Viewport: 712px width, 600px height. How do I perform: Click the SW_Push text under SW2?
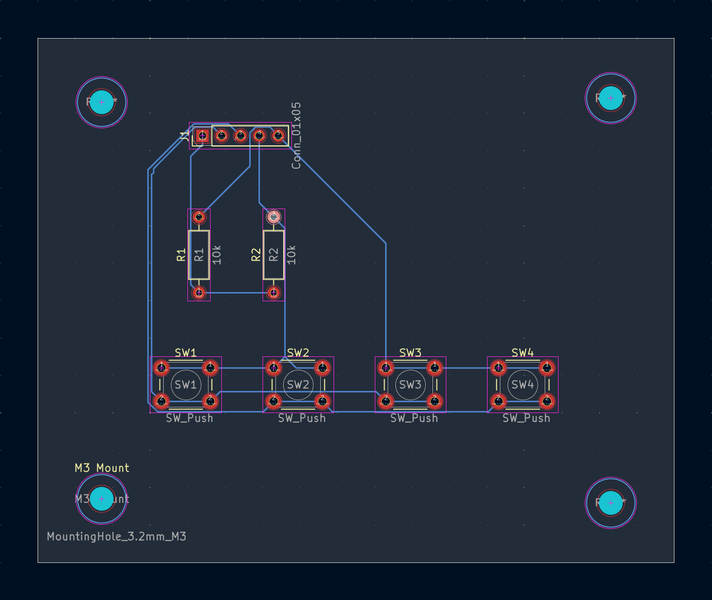coord(302,418)
